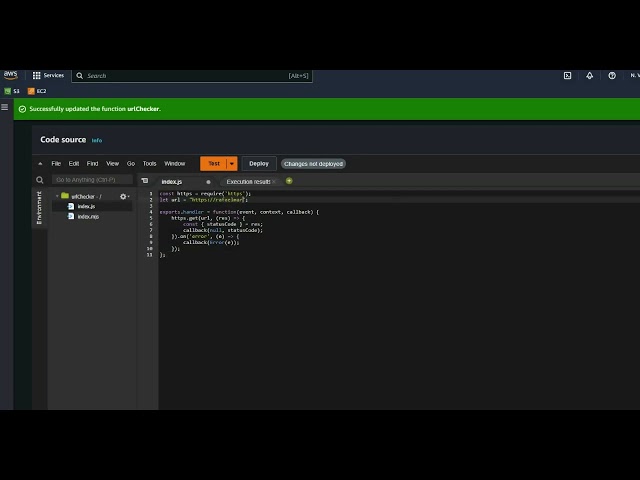Screen dimensions: 640x480
Task: Expand the Test button dropdown arrow
Action: [x=232, y=164]
